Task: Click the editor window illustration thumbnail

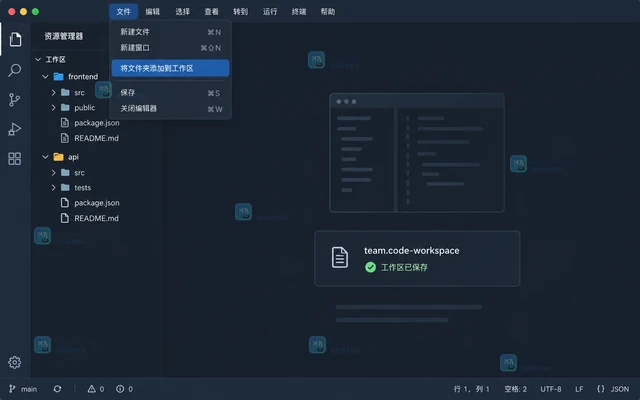Action: pyautogui.click(x=417, y=153)
